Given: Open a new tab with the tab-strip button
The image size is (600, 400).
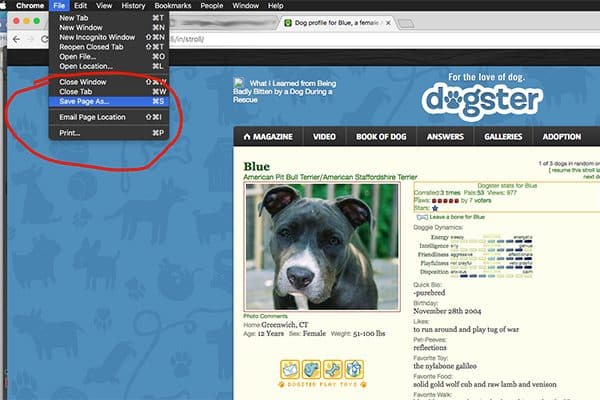Looking at the screenshot, I should pos(406,24).
